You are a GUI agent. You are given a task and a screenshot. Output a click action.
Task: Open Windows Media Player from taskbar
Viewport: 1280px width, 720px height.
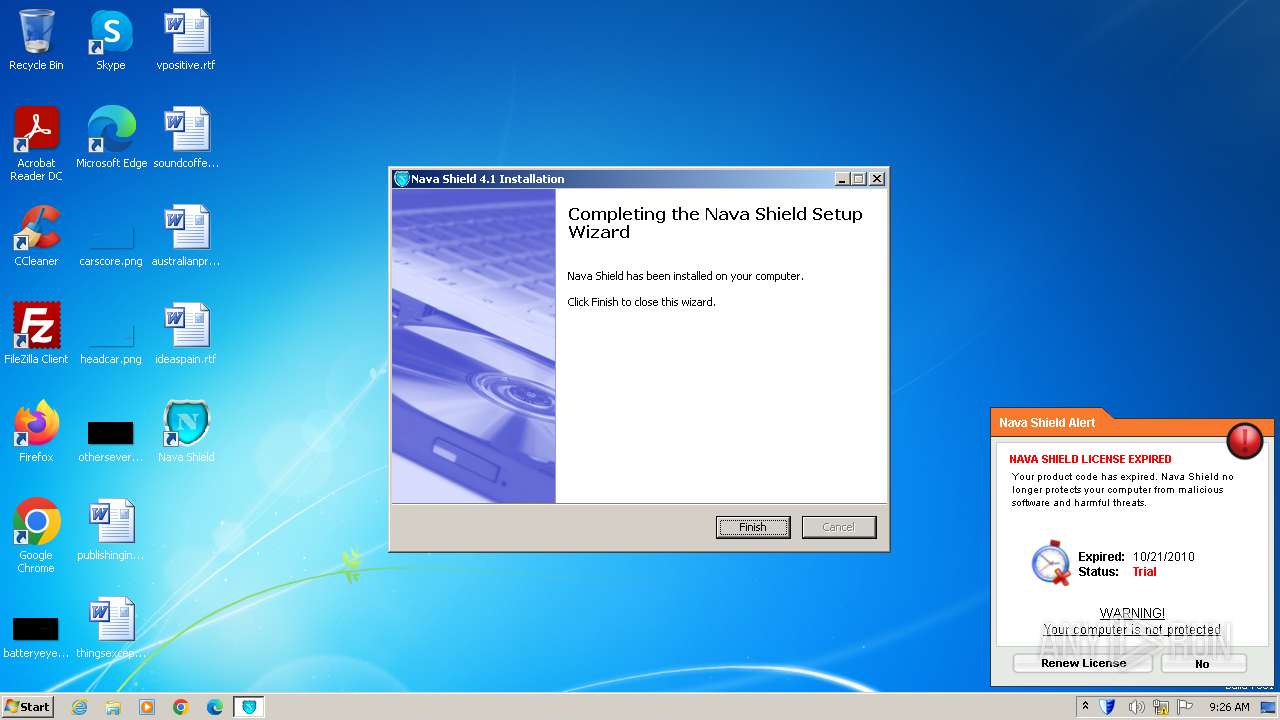[x=147, y=707]
